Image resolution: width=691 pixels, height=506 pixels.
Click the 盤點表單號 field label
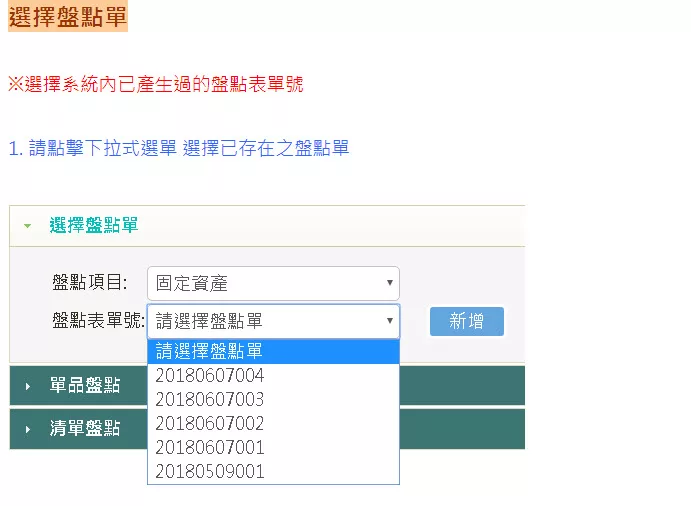pos(98,321)
